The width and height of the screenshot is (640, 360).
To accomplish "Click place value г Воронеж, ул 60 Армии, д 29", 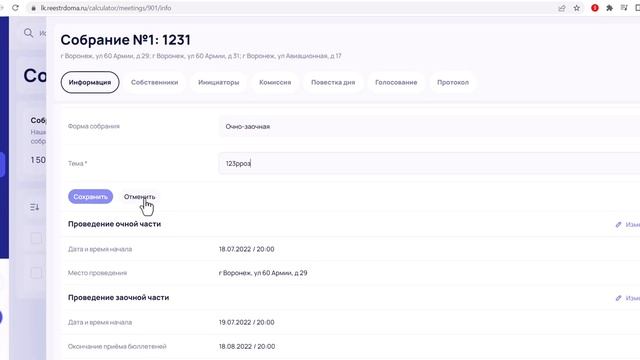I will pos(263,273).
